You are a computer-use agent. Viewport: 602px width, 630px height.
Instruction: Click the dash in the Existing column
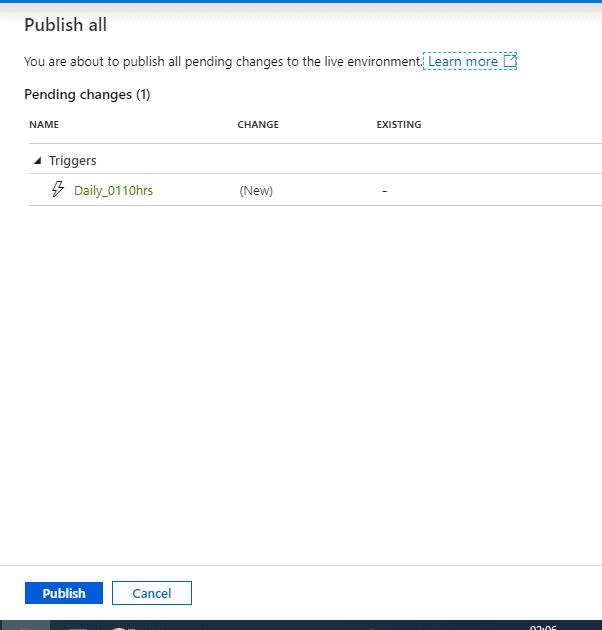coord(385,190)
